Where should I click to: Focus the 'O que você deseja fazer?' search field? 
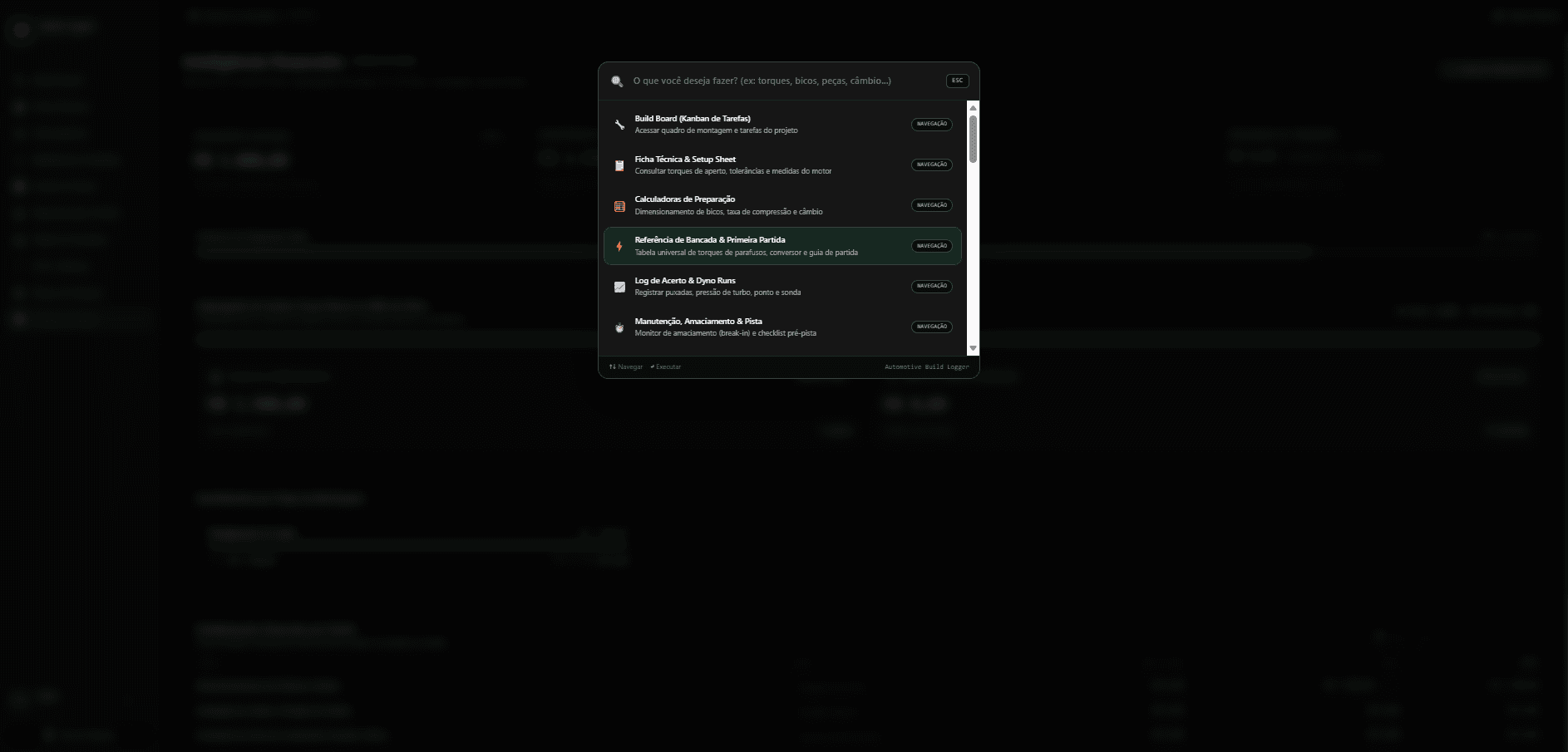pyautogui.click(x=786, y=81)
